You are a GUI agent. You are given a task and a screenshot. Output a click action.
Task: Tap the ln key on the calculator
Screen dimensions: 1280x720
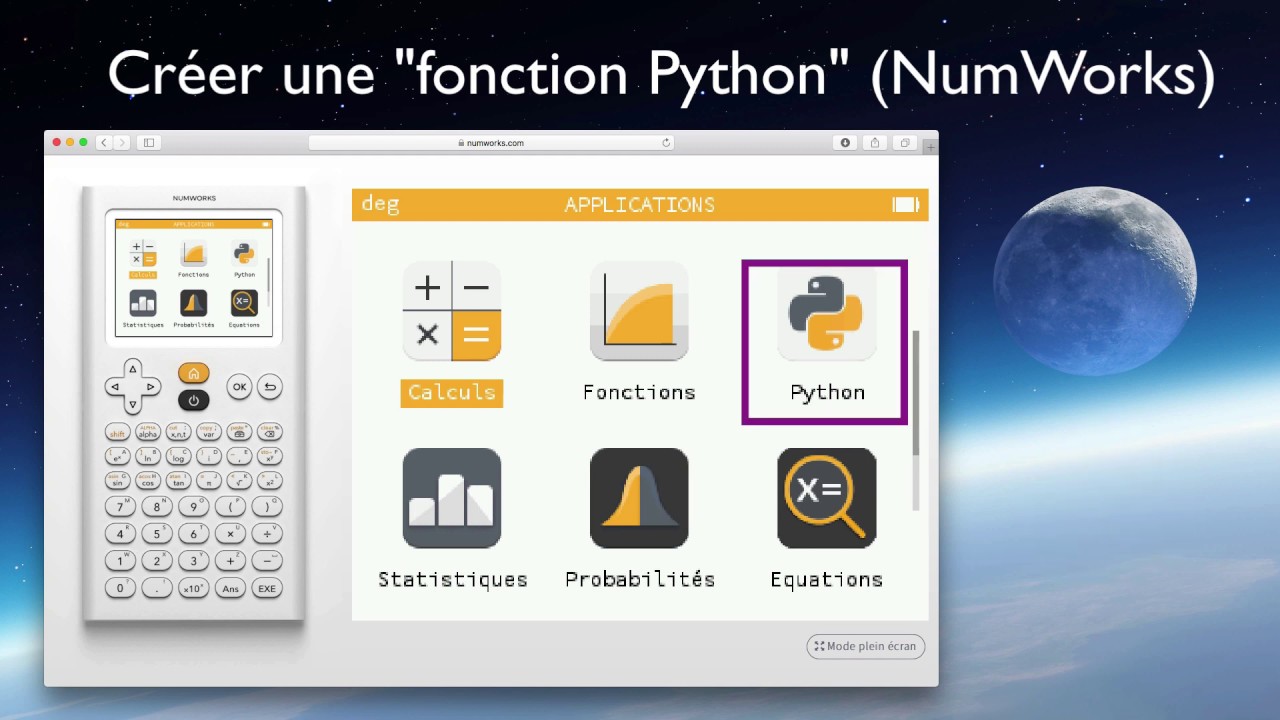(148, 457)
